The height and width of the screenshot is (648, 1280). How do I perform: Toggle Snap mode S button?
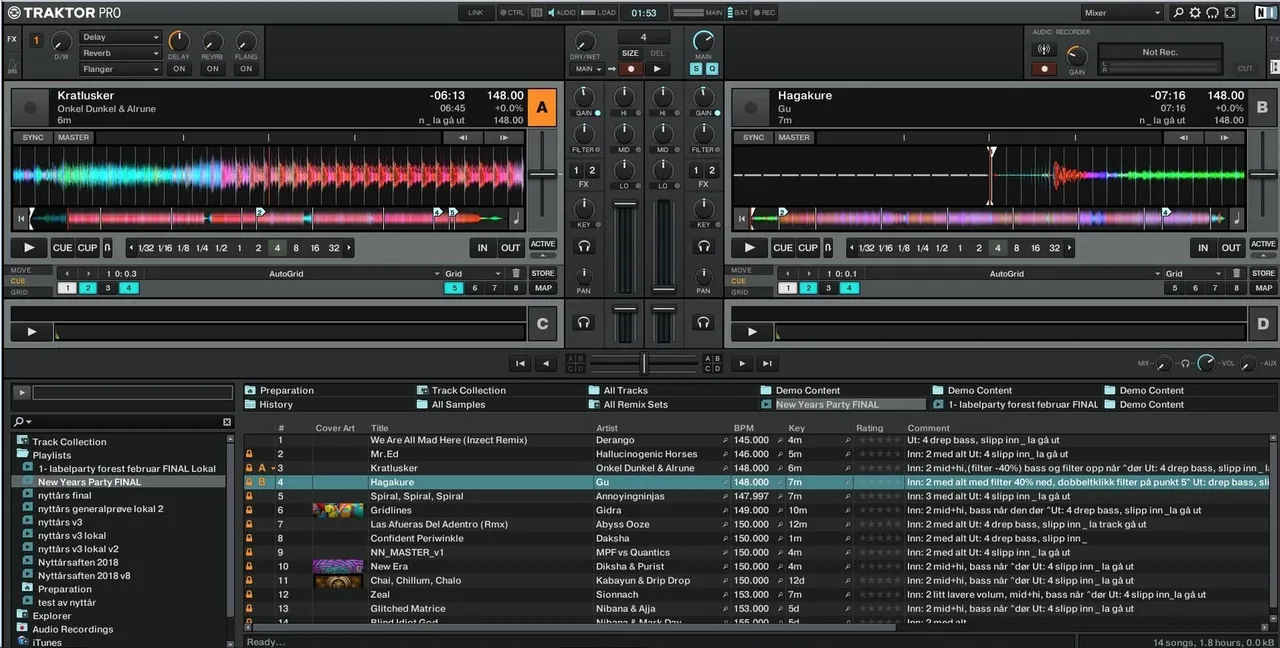click(x=697, y=69)
